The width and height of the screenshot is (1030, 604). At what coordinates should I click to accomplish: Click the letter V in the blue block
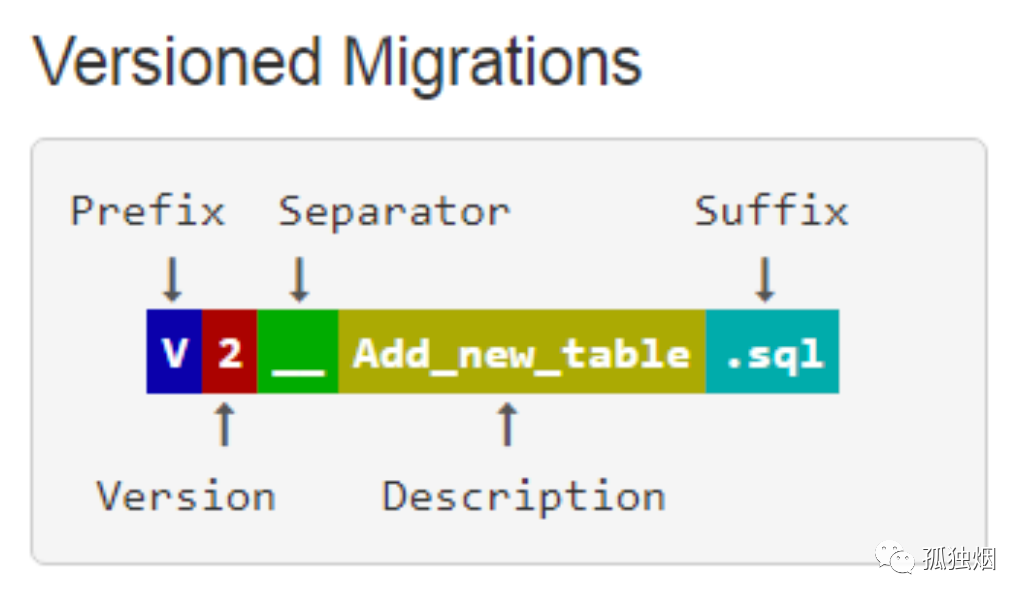pyautogui.click(x=175, y=354)
